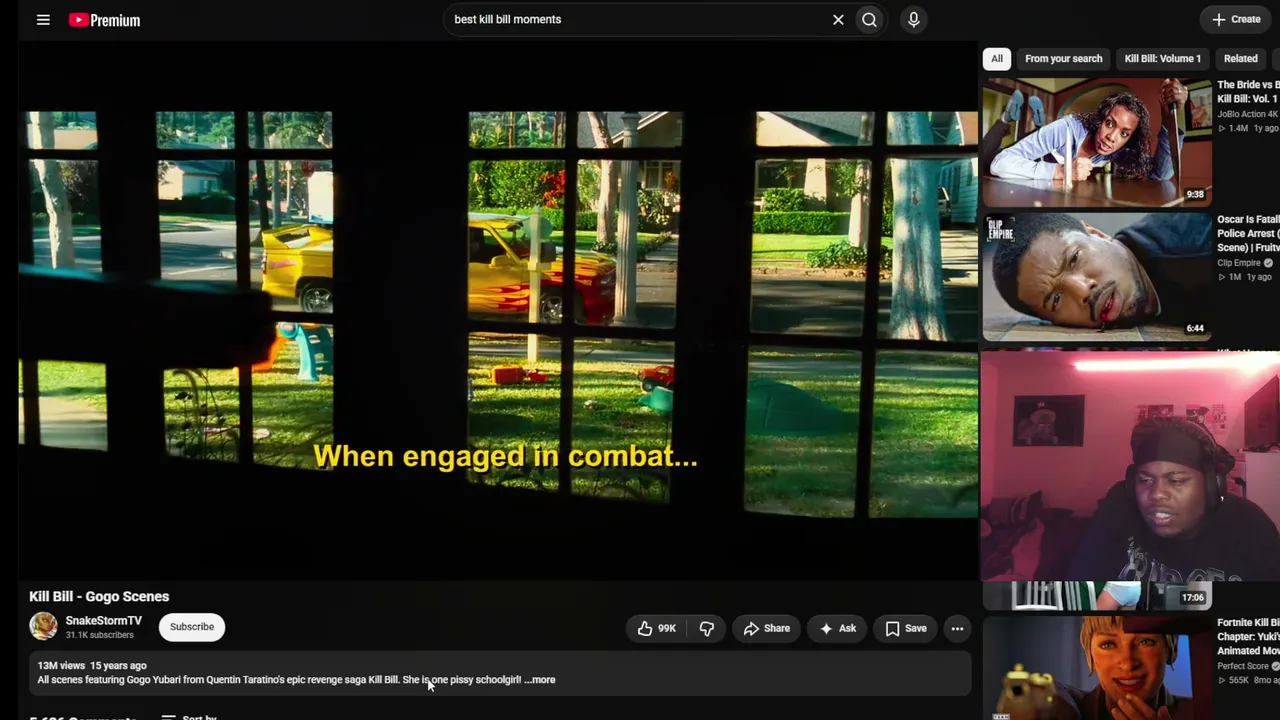Open 'The Bride vs' video title link
This screenshot has width=1280, height=720.
pyautogui.click(x=1248, y=92)
